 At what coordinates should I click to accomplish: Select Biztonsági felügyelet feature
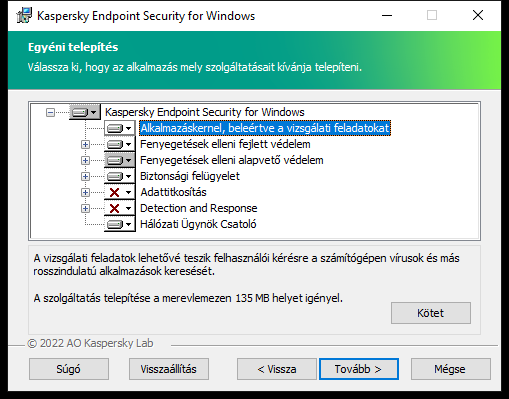[x=190, y=176]
